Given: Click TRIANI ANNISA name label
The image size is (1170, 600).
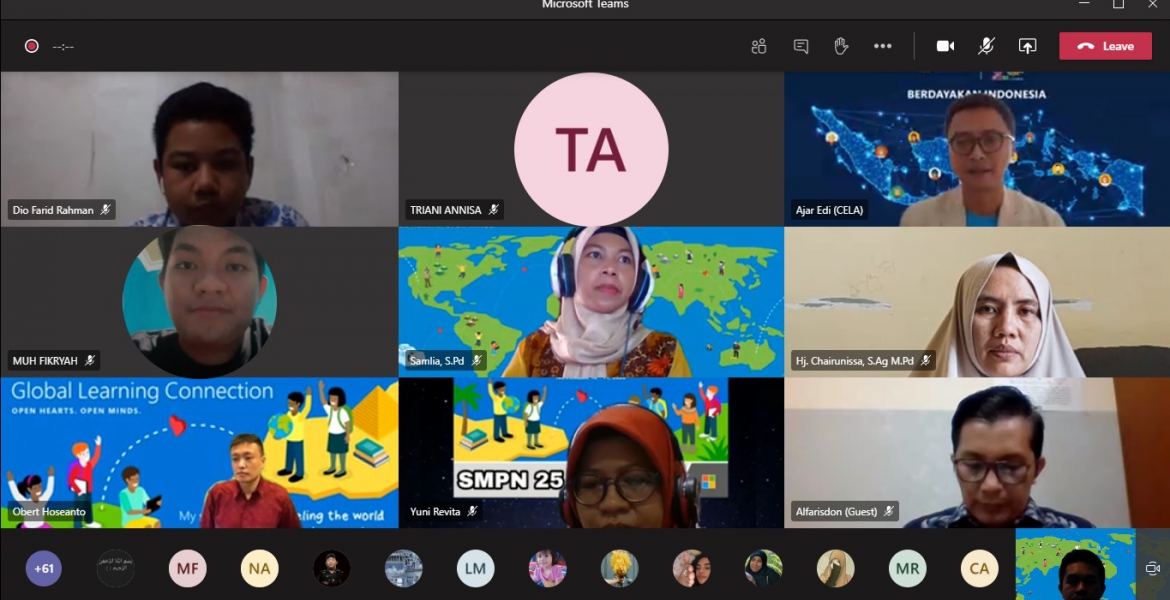Looking at the screenshot, I should click(445, 210).
